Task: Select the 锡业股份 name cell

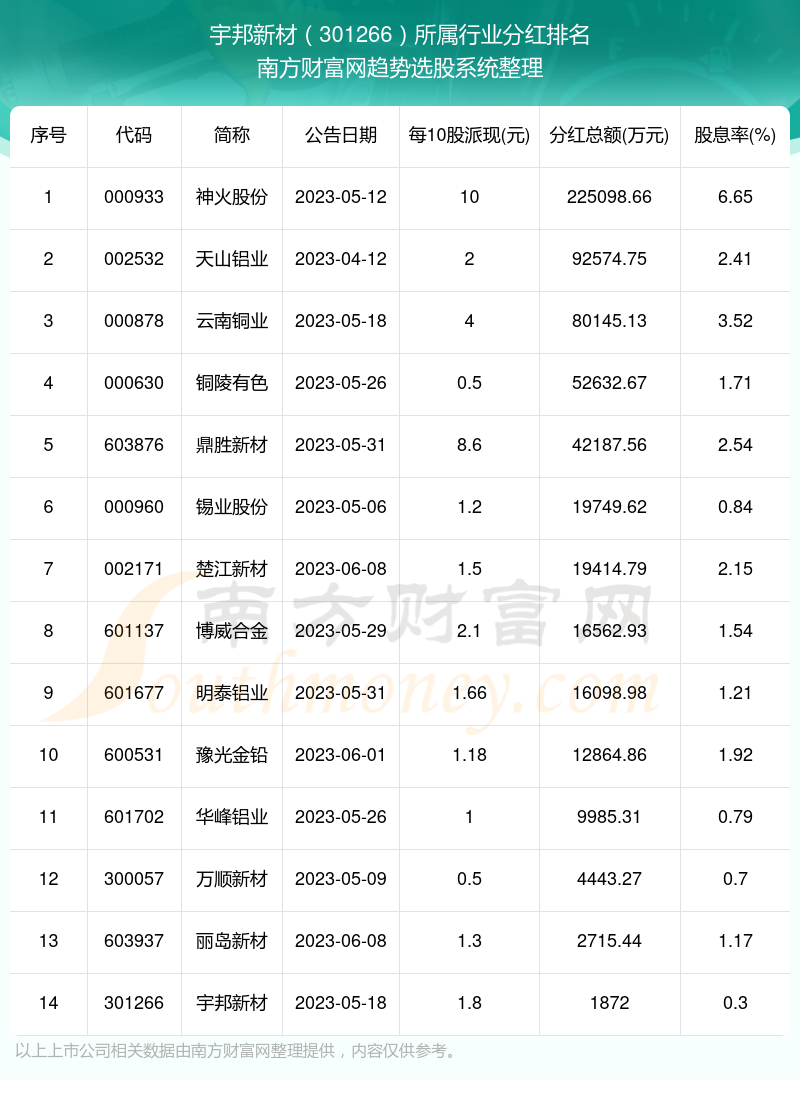Action: pyautogui.click(x=232, y=507)
